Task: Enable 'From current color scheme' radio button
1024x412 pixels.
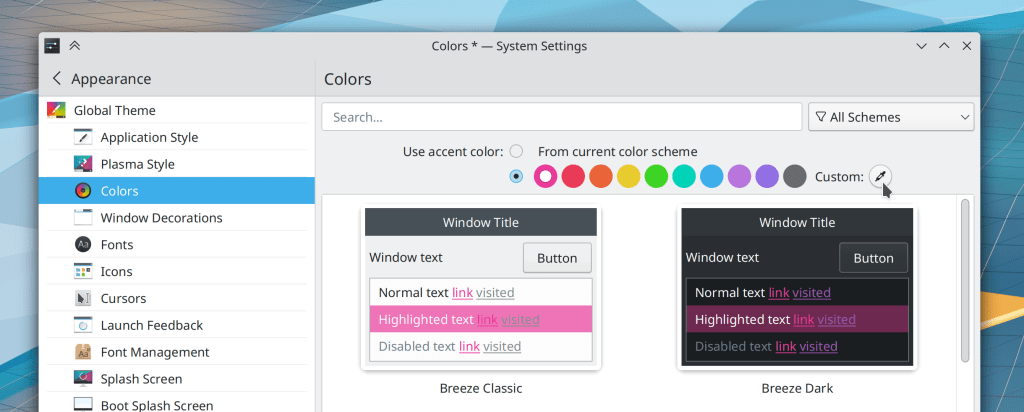Action: coord(516,151)
